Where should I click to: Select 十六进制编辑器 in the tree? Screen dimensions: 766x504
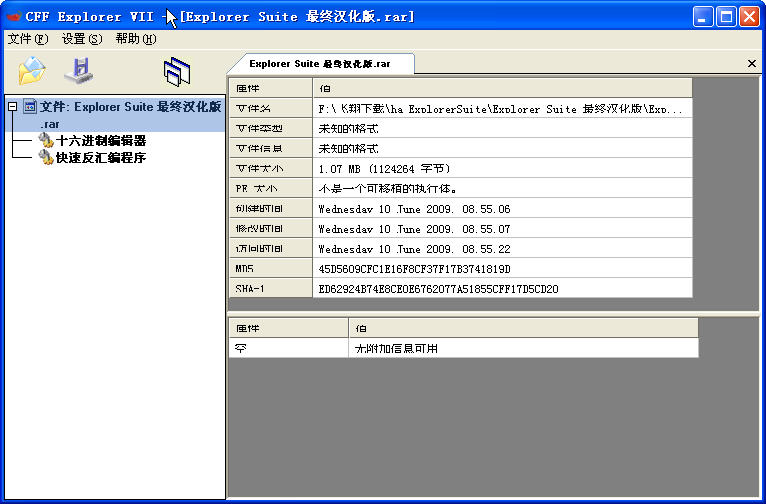coord(101,141)
